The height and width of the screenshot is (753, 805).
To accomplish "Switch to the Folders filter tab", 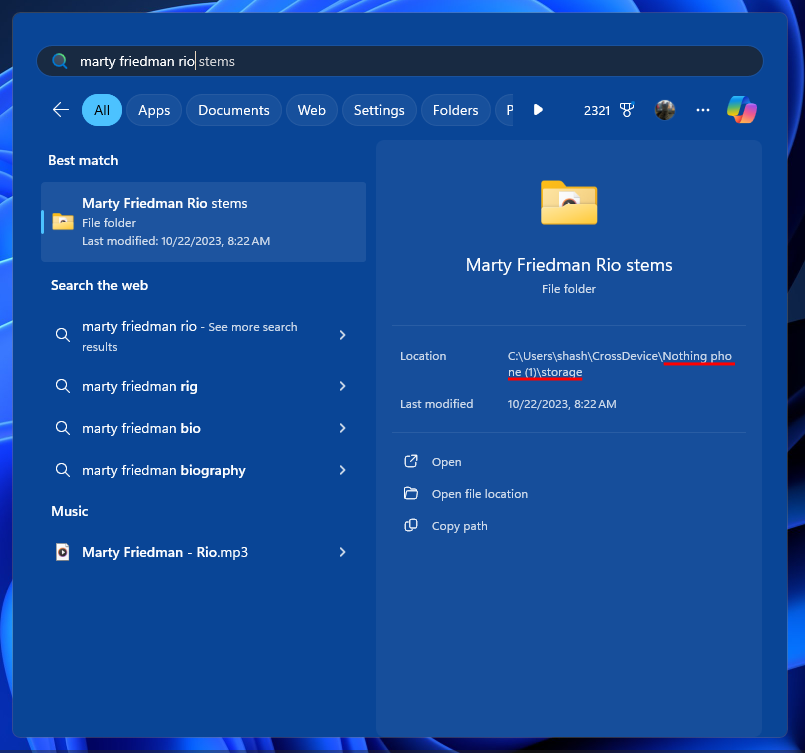I will point(455,110).
